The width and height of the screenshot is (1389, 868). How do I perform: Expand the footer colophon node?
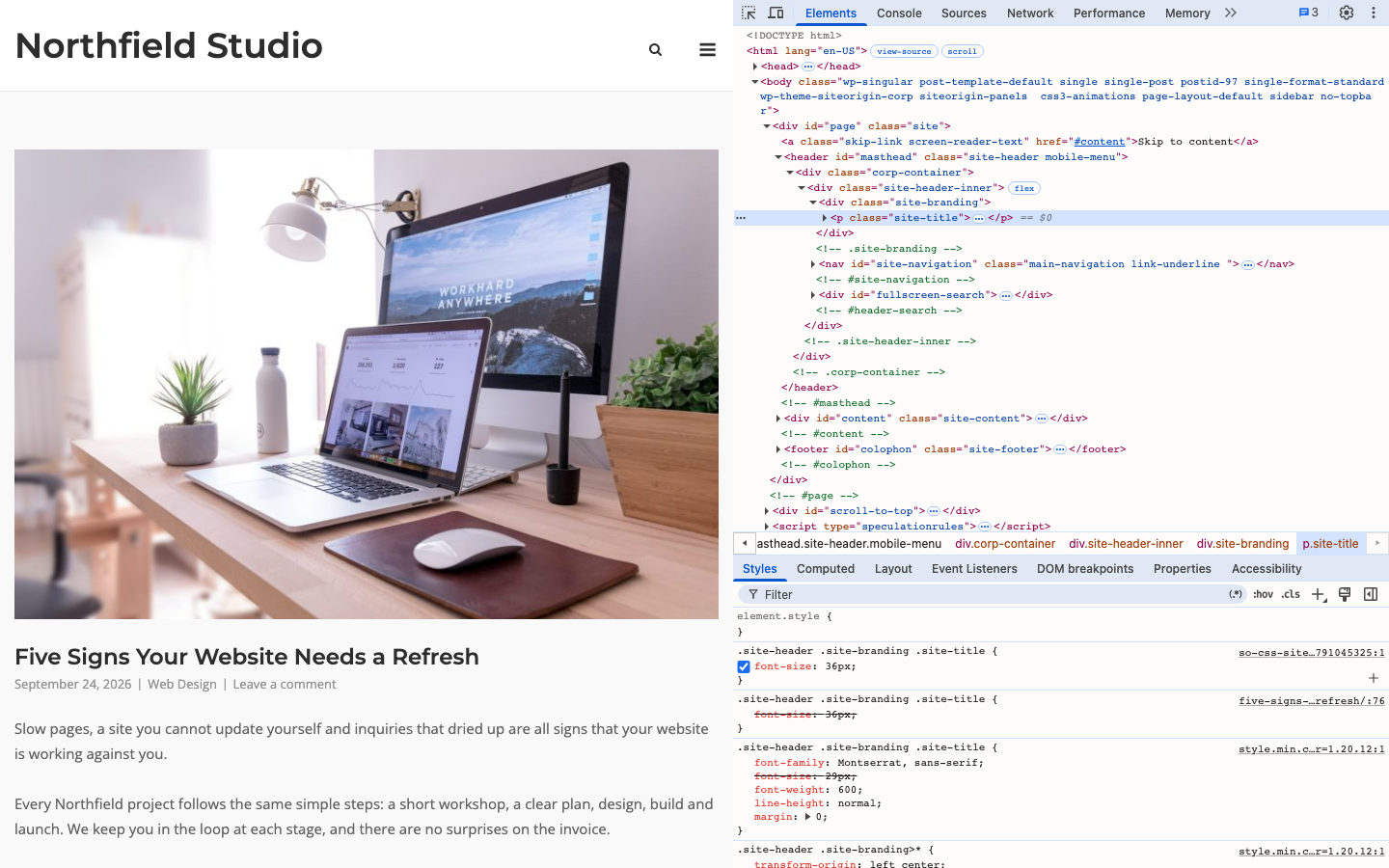click(778, 449)
